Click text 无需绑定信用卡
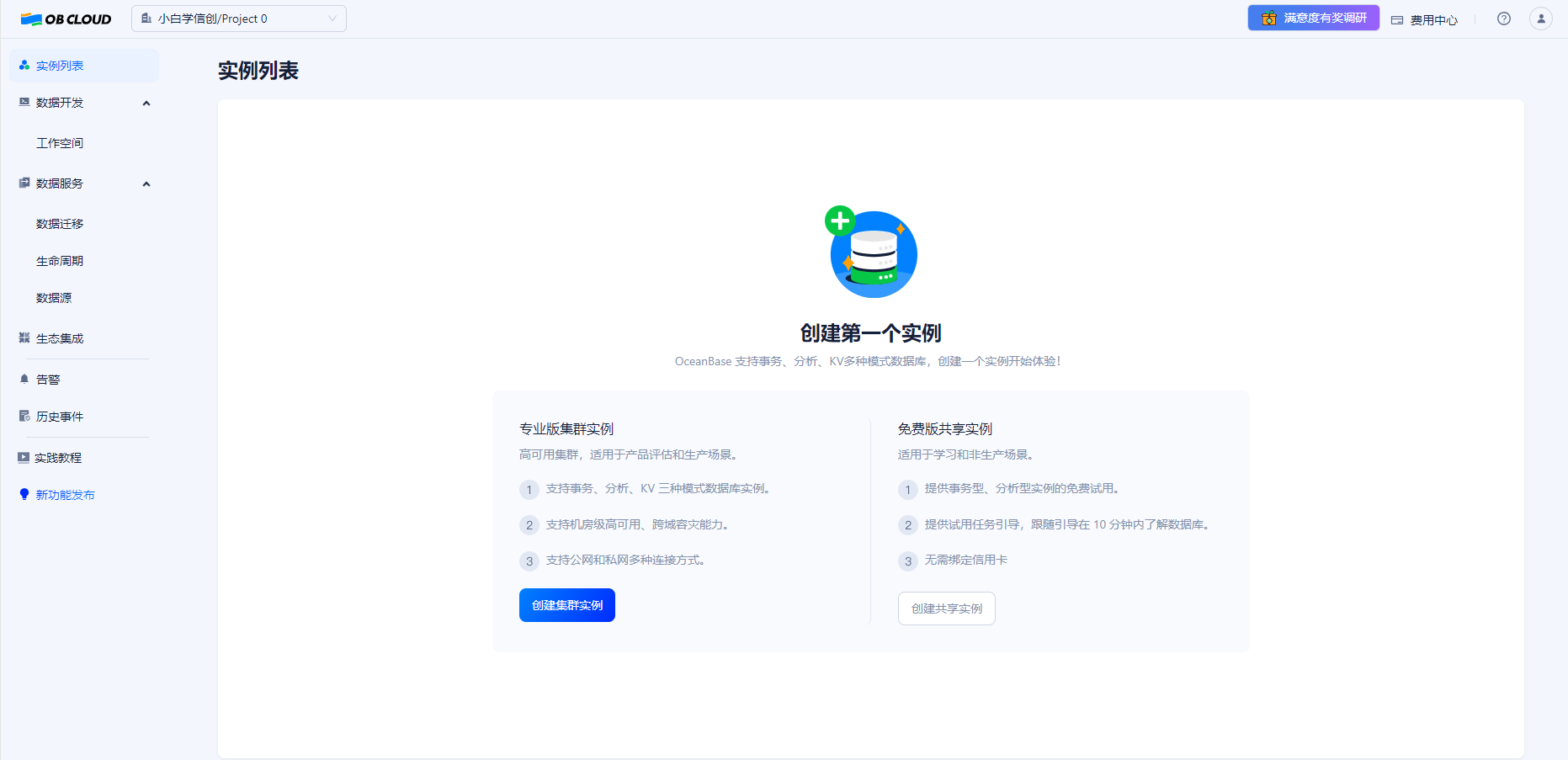 pos(966,560)
